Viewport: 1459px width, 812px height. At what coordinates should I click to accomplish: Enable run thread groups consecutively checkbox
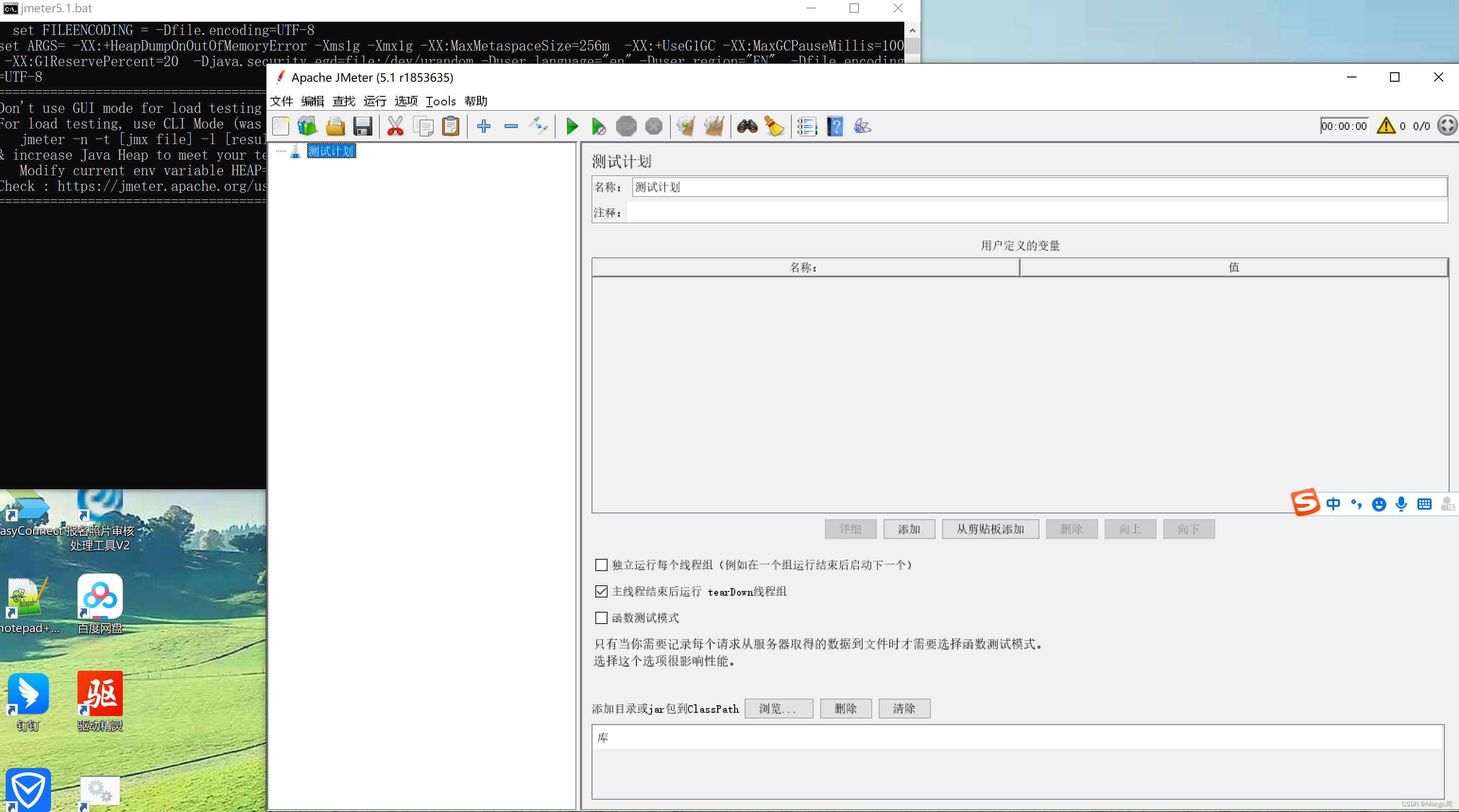pos(601,565)
